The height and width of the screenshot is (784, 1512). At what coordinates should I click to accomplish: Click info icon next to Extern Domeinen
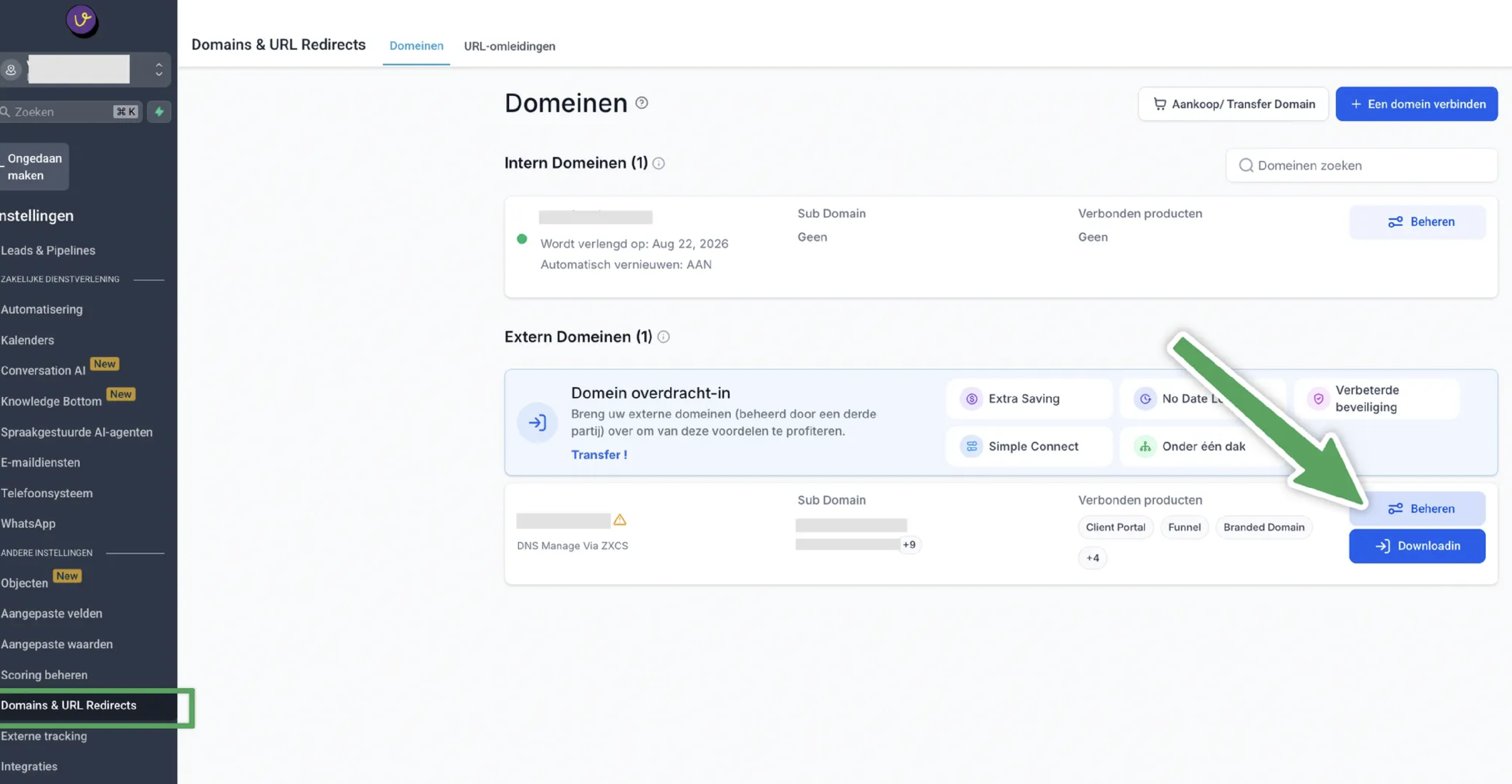click(663, 337)
